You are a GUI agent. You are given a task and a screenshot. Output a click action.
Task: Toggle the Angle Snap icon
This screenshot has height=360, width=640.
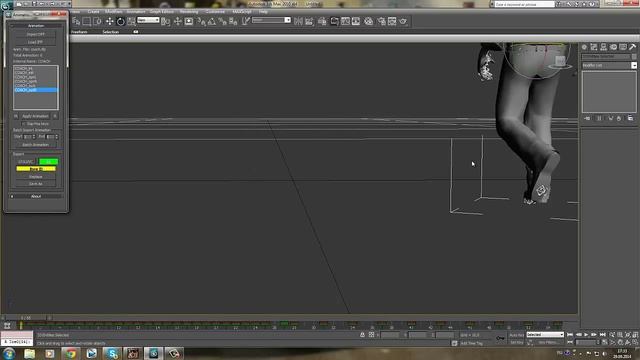pyautogui.click(x=212, y=21)
